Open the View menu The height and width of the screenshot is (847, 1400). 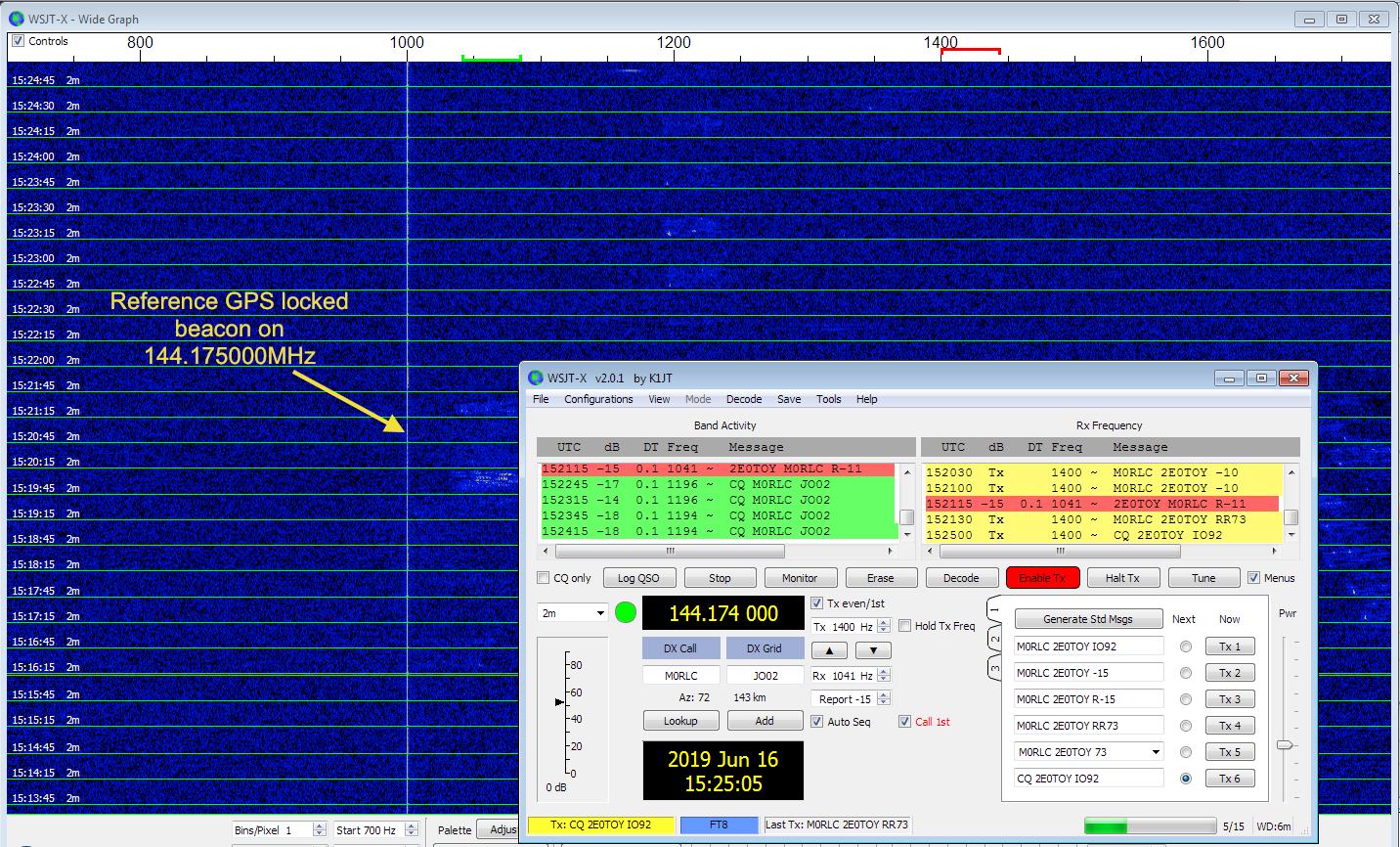click(659, 399)
